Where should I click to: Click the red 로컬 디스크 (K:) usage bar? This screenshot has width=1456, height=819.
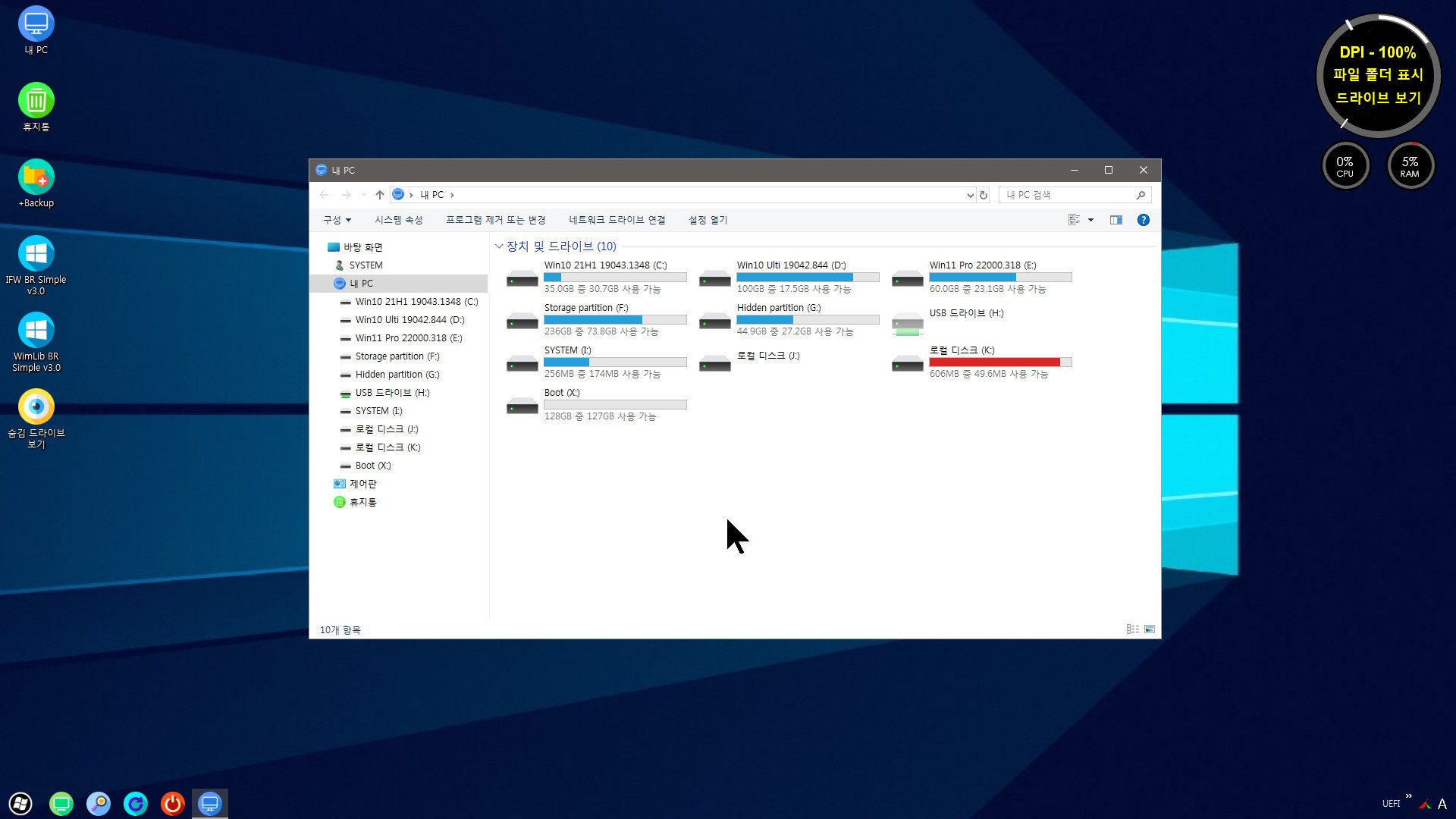tap(1000, 362)
